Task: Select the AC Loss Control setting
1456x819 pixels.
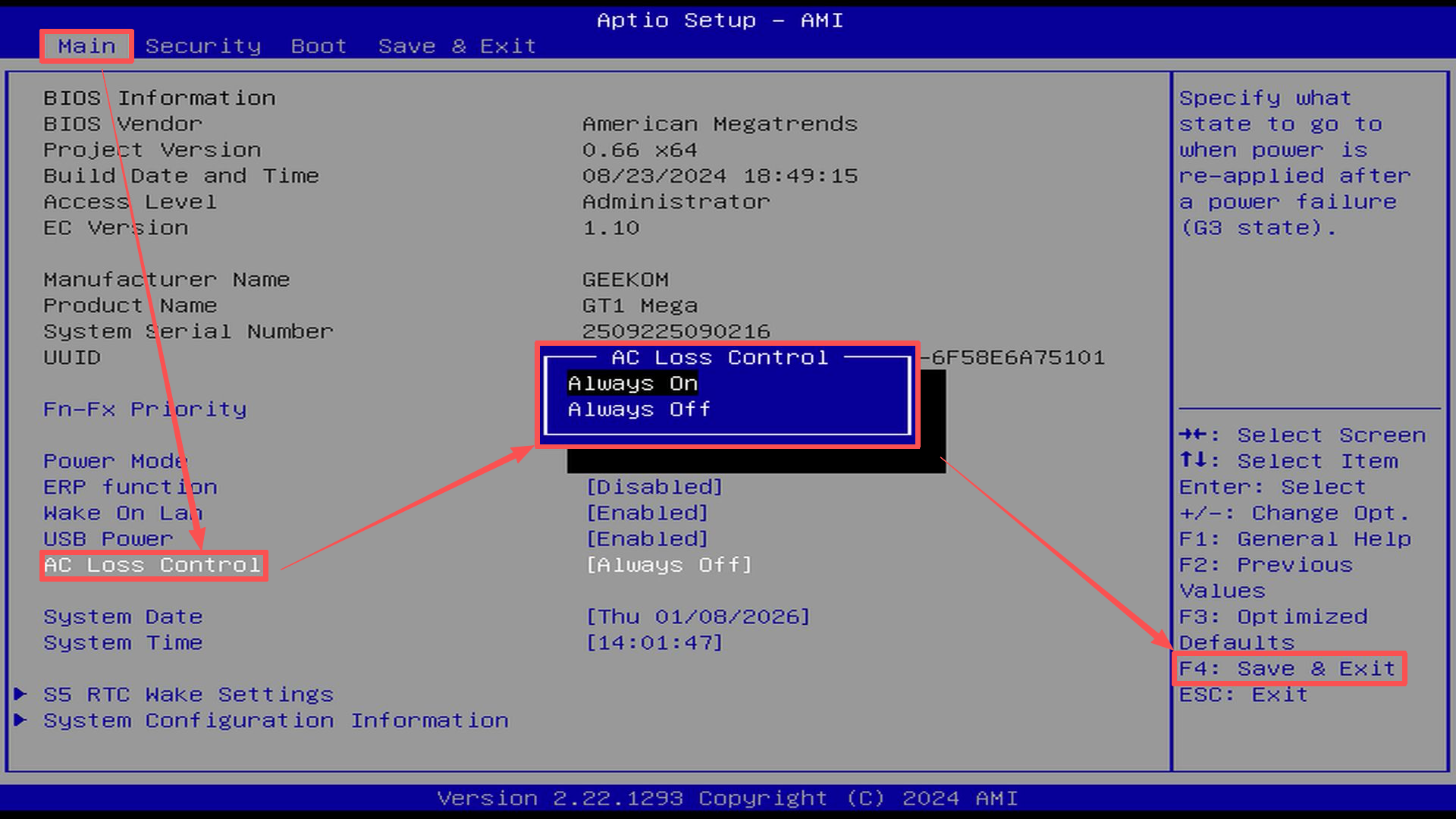Action: tap(152, 566)
